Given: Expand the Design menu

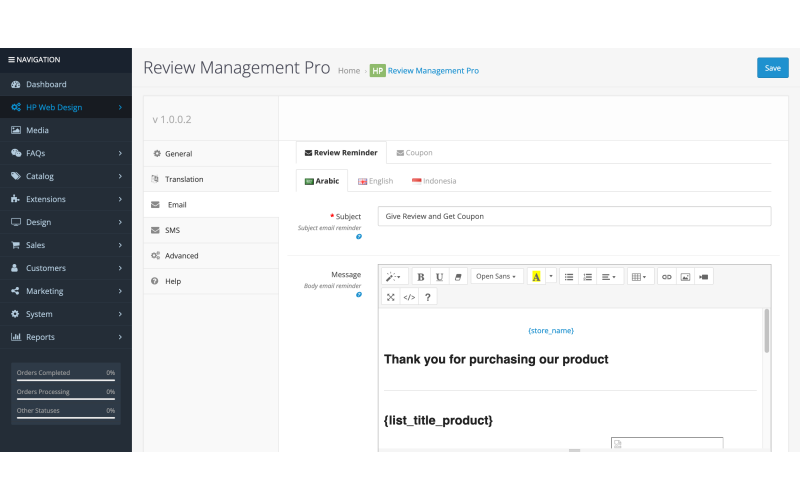Looking at the screenshot, I should (66, 222).
